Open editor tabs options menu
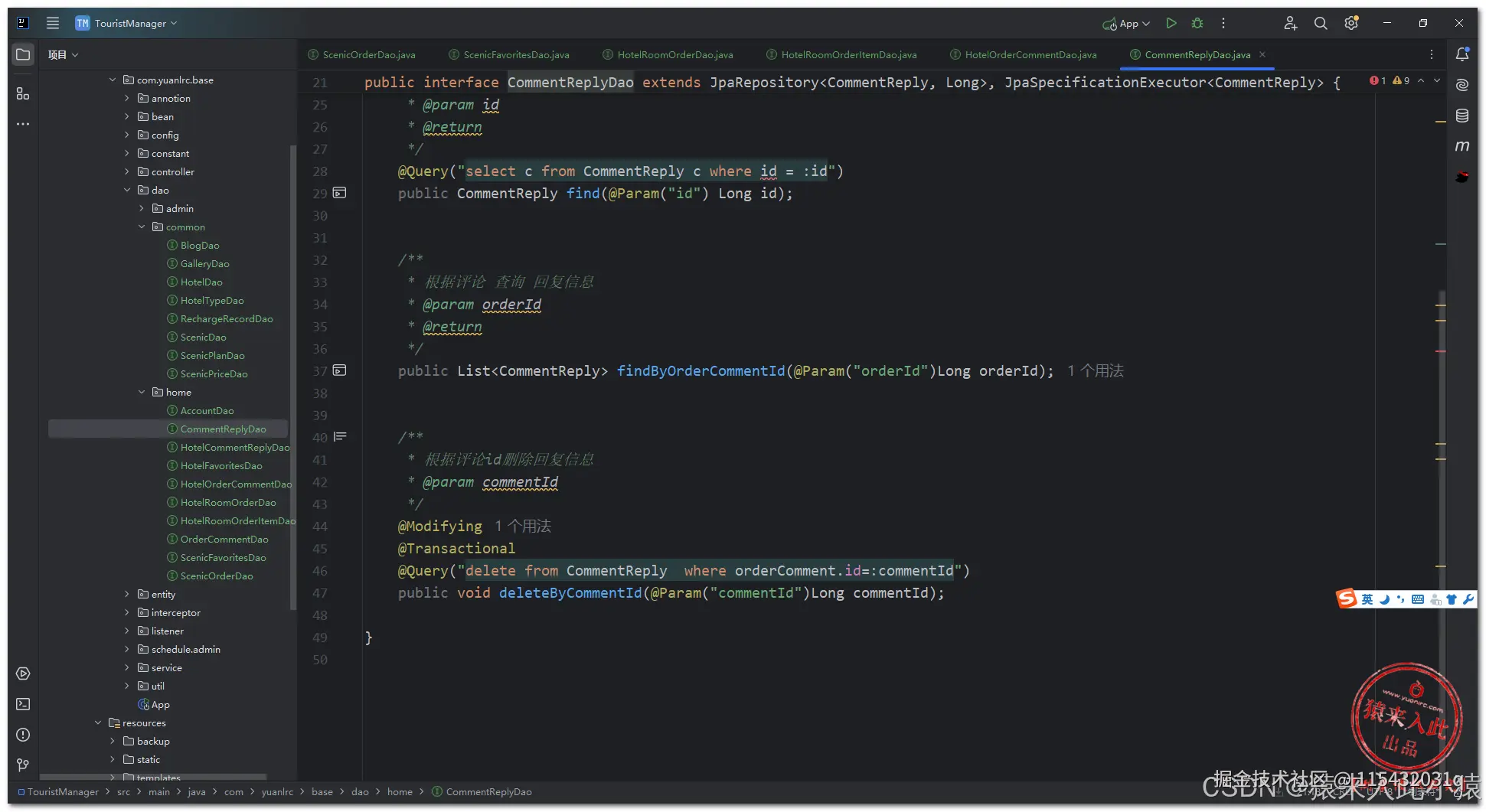Screen dimensions: 1486x812 tap(1432, 54)
